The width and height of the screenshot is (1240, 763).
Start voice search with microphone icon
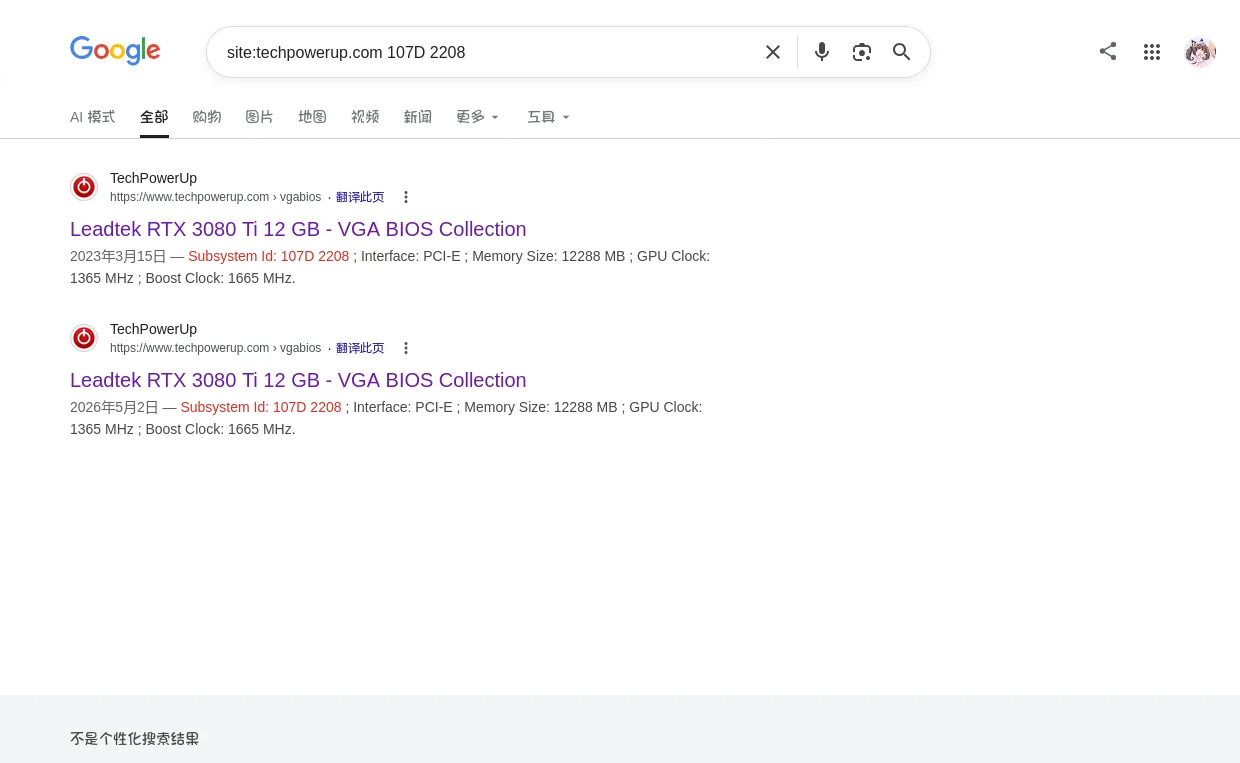point(822,52)
